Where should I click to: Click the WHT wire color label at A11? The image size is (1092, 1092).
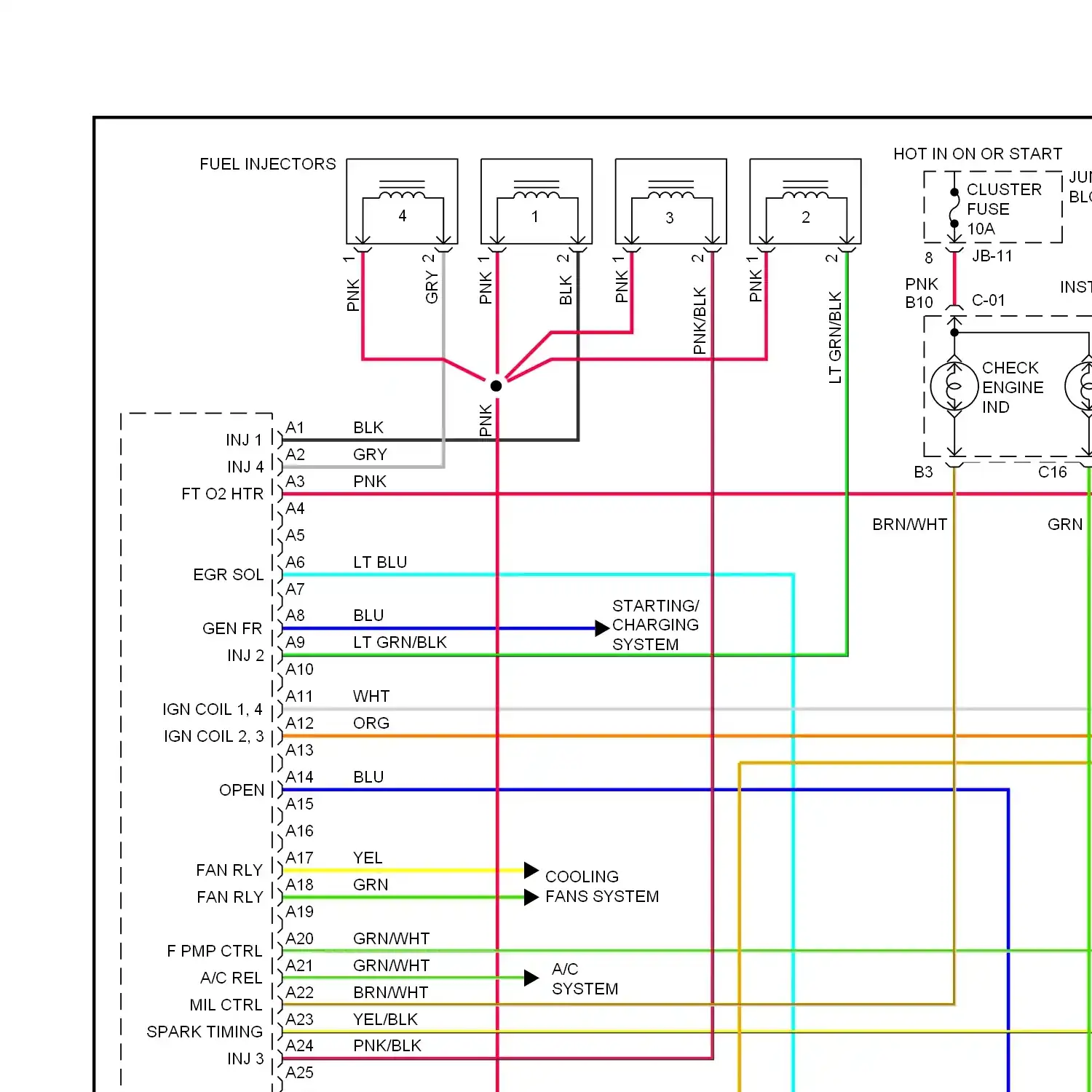(x=371, y=696)
